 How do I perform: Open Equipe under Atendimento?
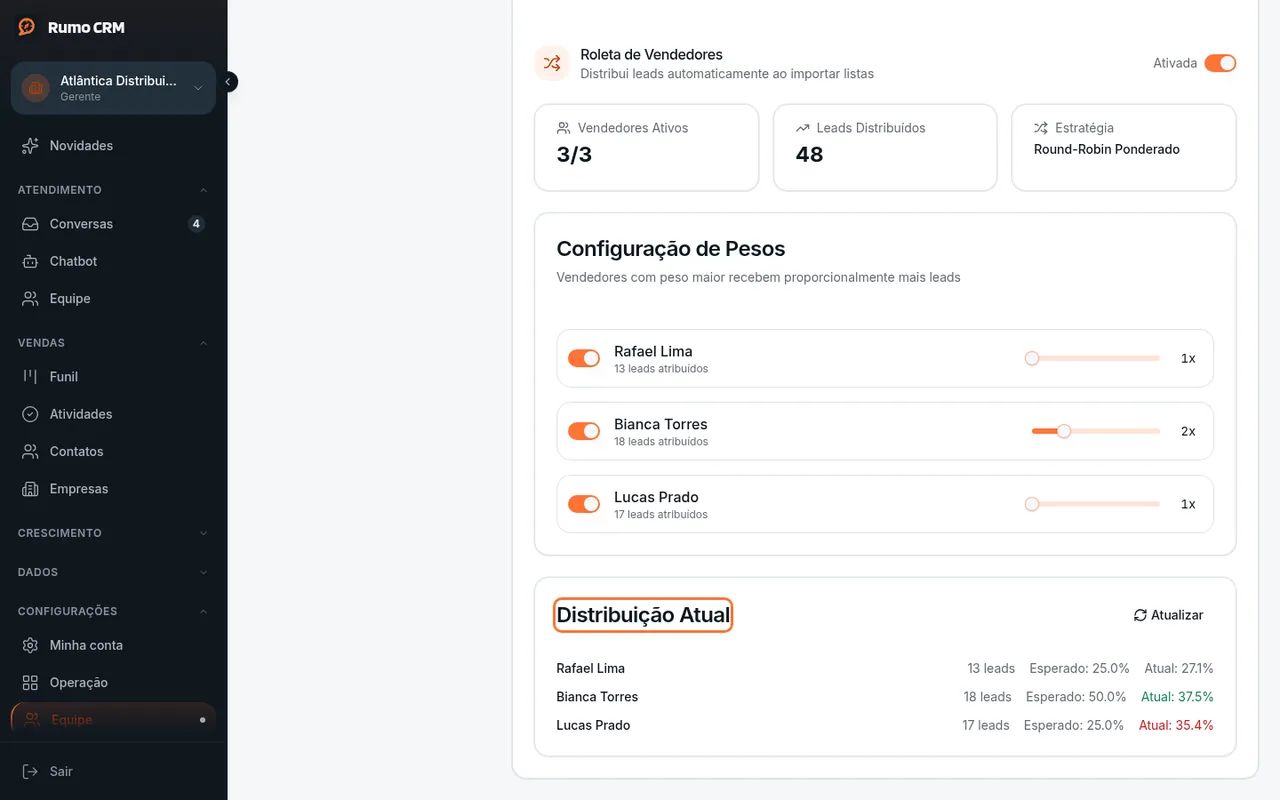click(x=113, y=298)
